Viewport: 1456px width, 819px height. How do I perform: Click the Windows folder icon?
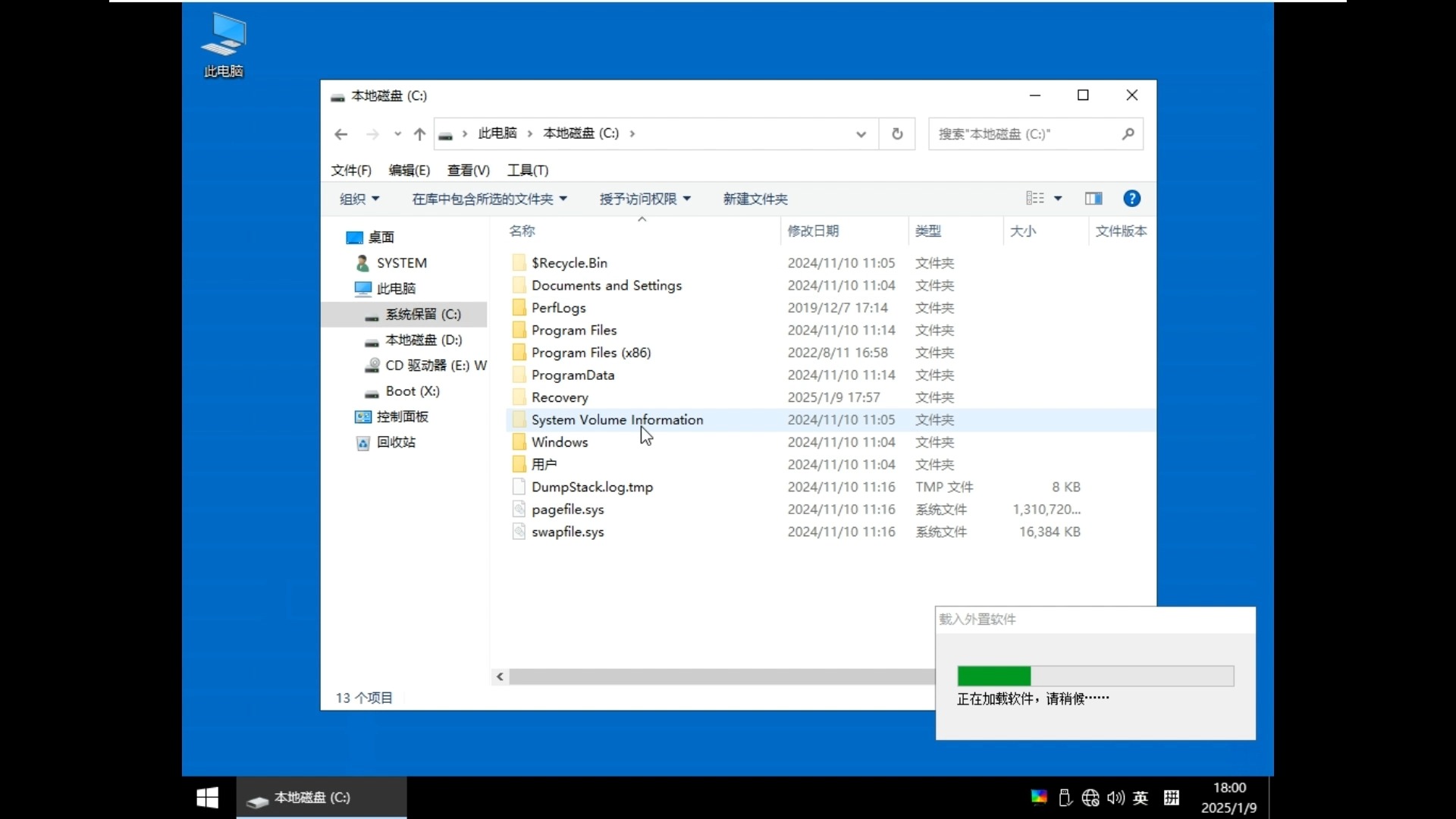(519, 441)
